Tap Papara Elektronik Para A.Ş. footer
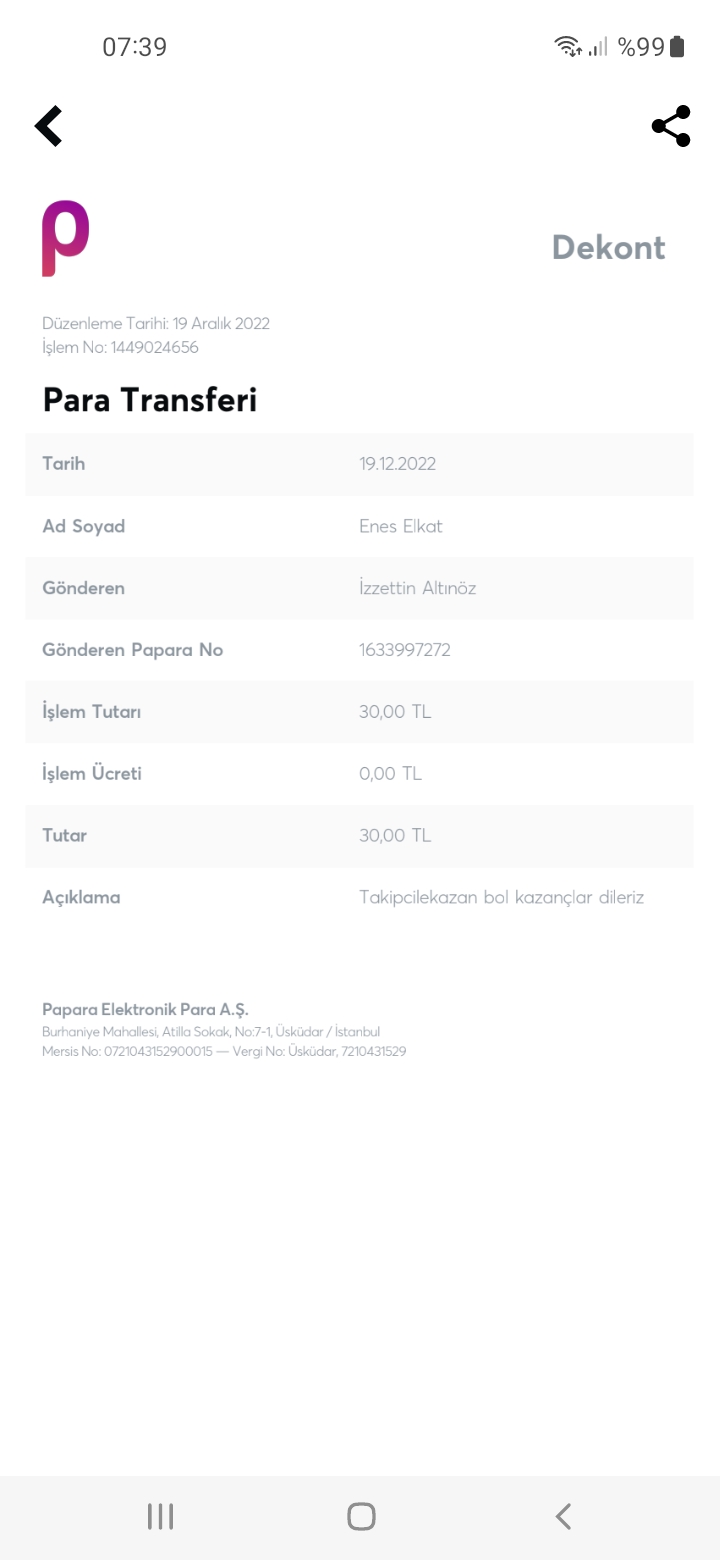This screenshot has width=720, height=1560. click(145, 1009)
